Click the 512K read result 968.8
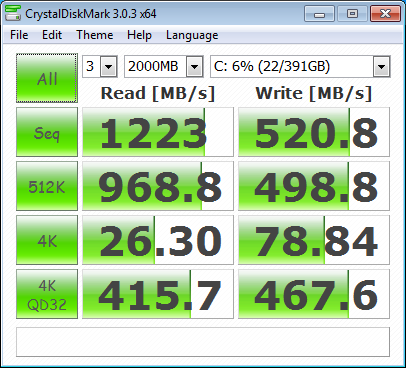This screenshot has width=406, height=368. pyautogui.click(x=158, y=186)
